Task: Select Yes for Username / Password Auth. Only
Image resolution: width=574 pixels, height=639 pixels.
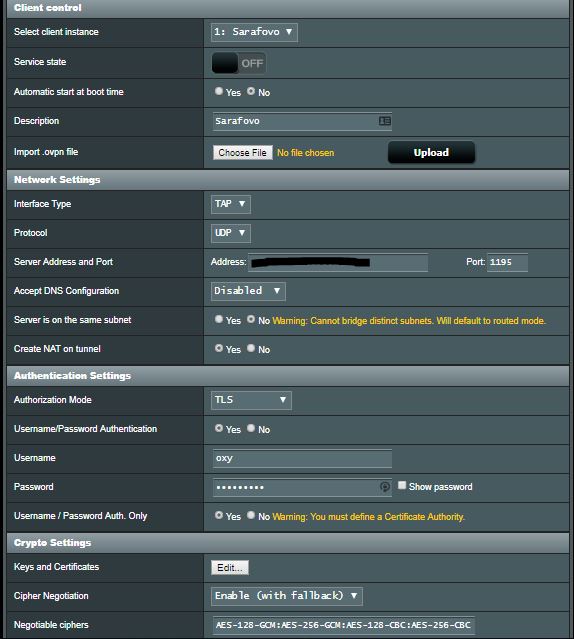Action: 219,516
